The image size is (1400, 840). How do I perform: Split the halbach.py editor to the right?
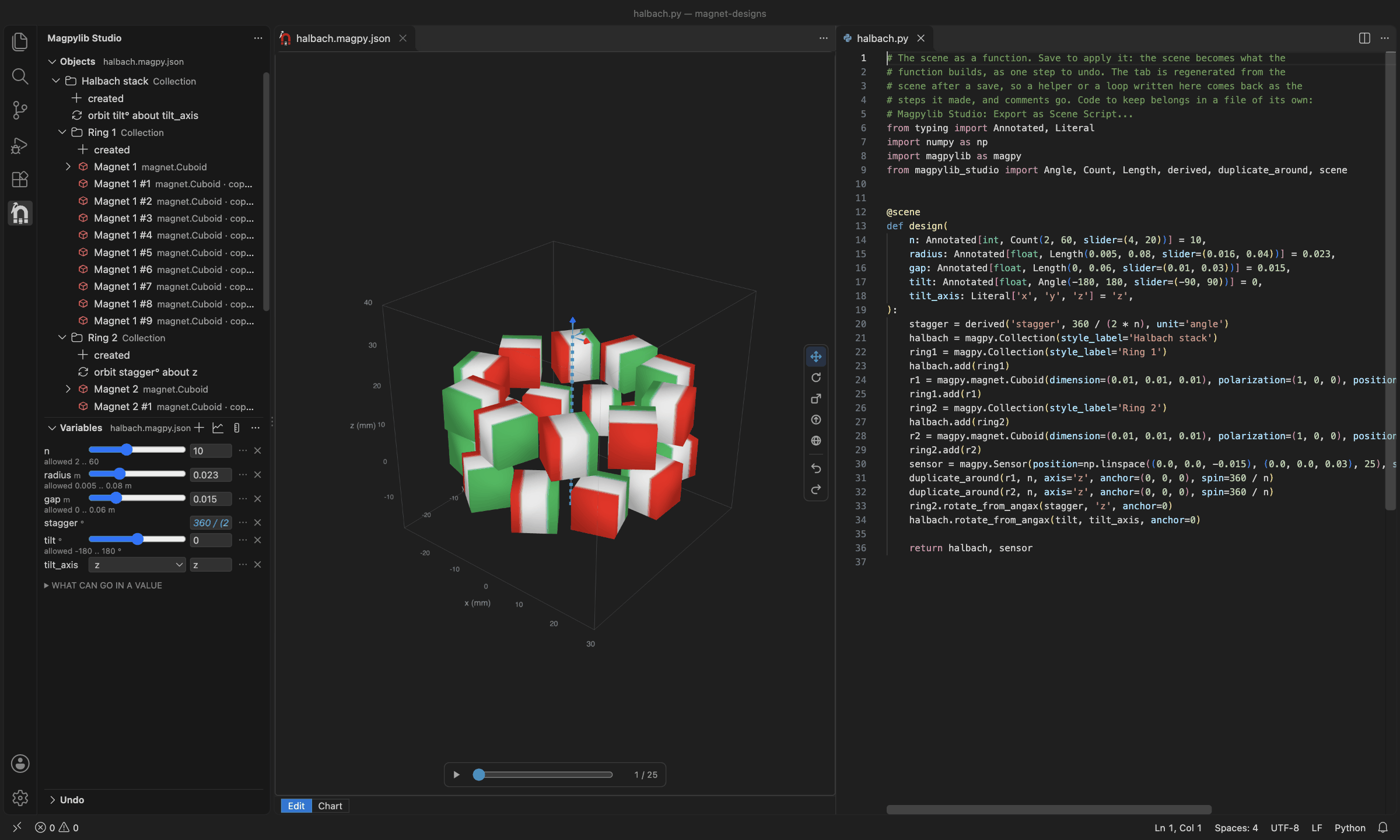[x=1364, y=38]
